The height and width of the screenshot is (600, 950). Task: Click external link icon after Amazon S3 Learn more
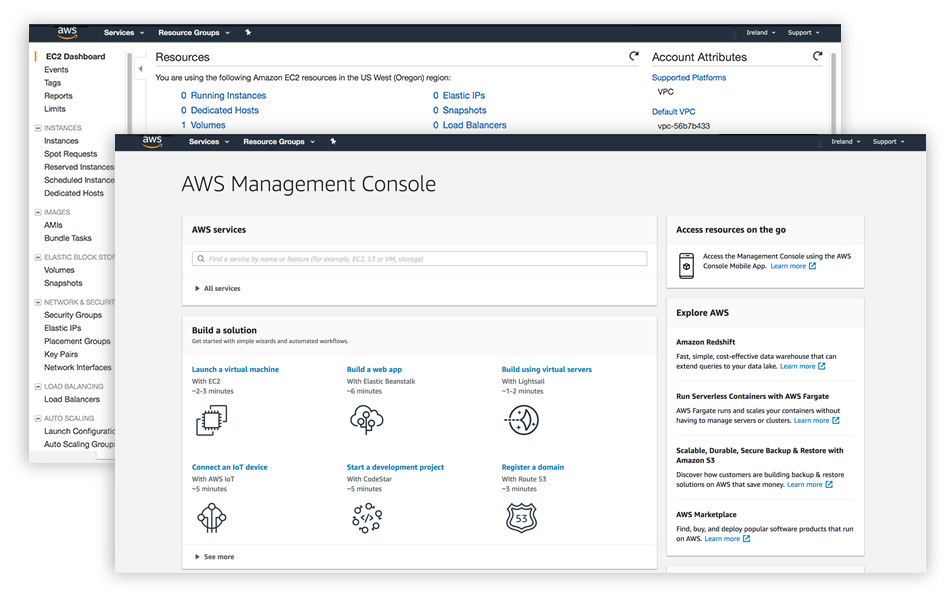tap(829, 485)
